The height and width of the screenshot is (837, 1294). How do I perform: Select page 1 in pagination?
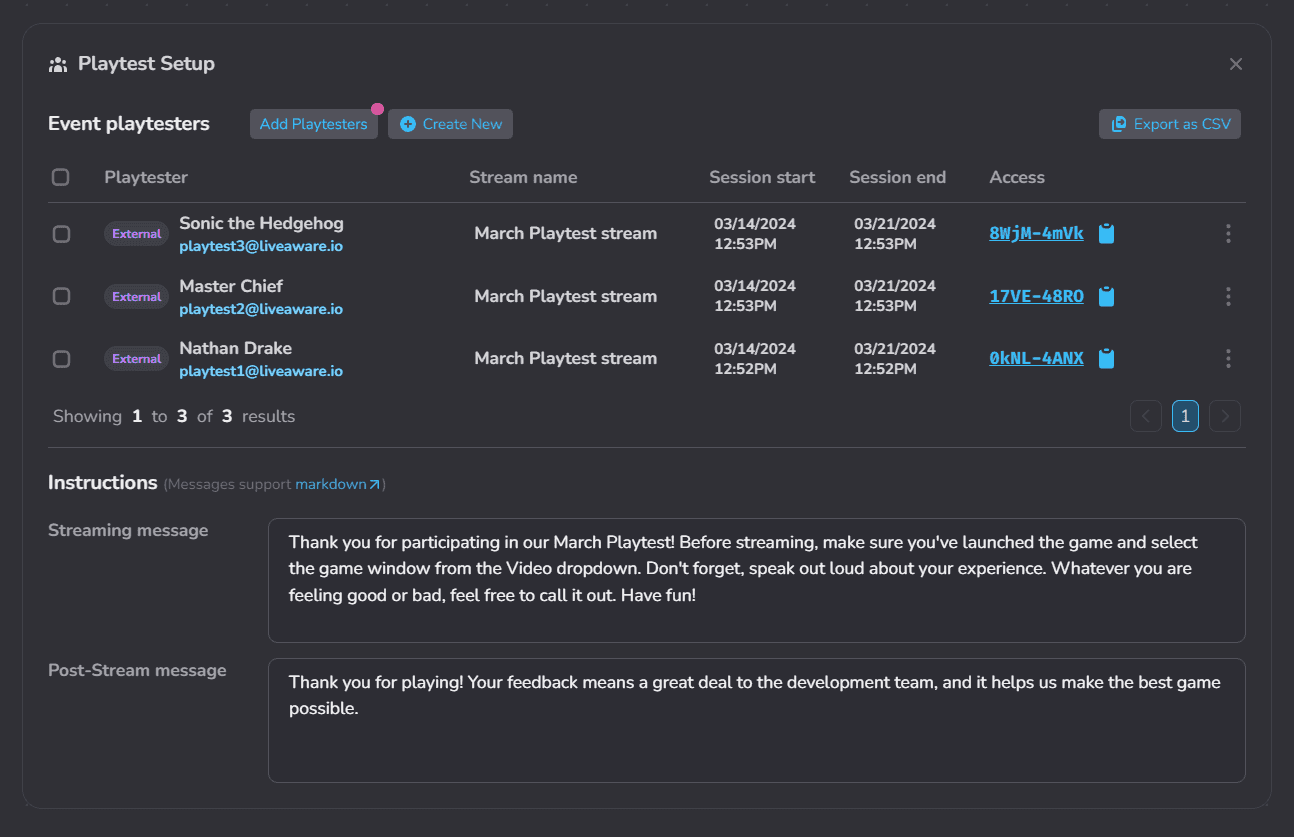coord(1185,416)
